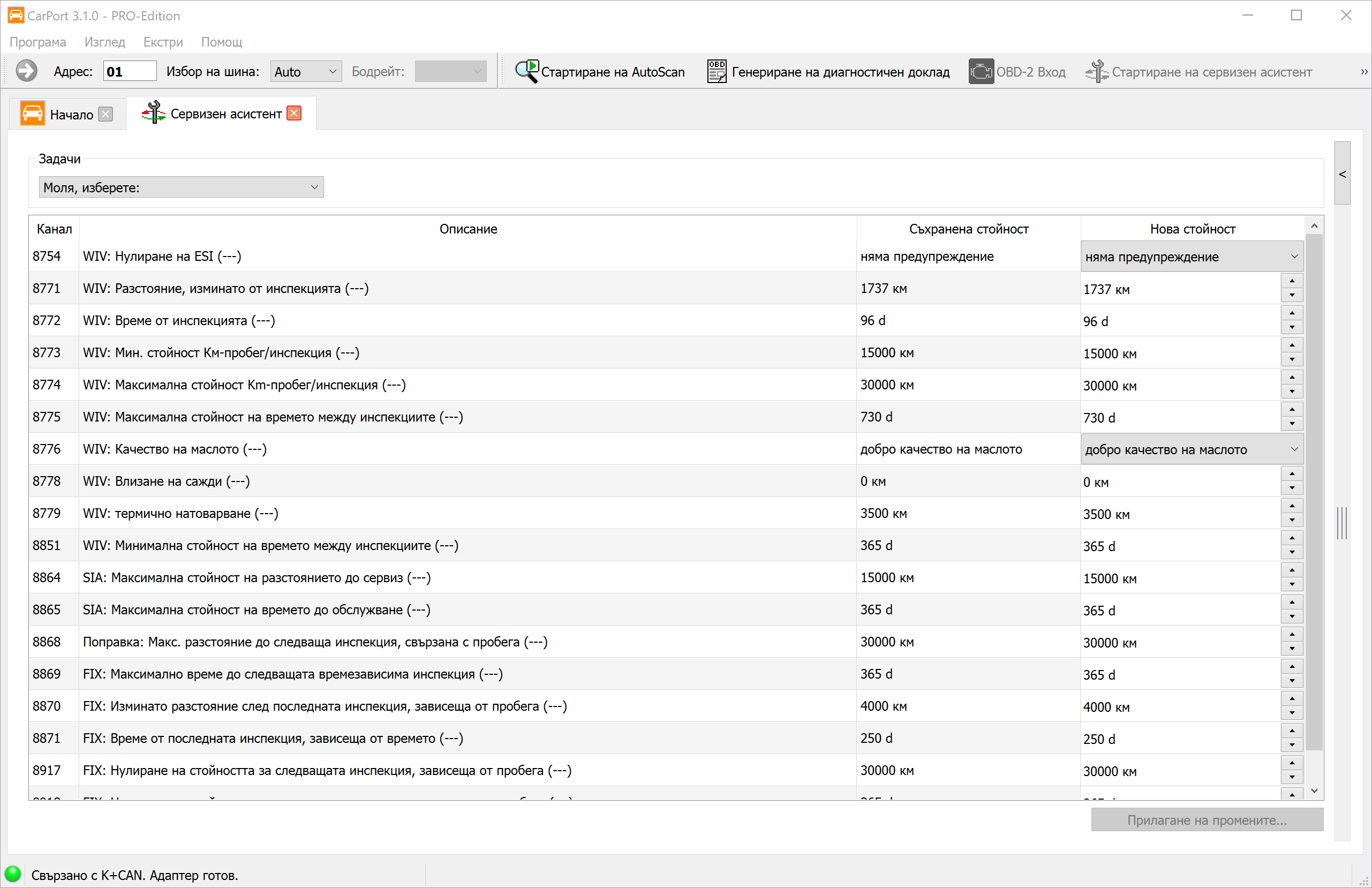Open the Задачи 'Моля, изберете:' dropdown
Image resolution: width=1372 pixels, height=888 pixels.
181,187
